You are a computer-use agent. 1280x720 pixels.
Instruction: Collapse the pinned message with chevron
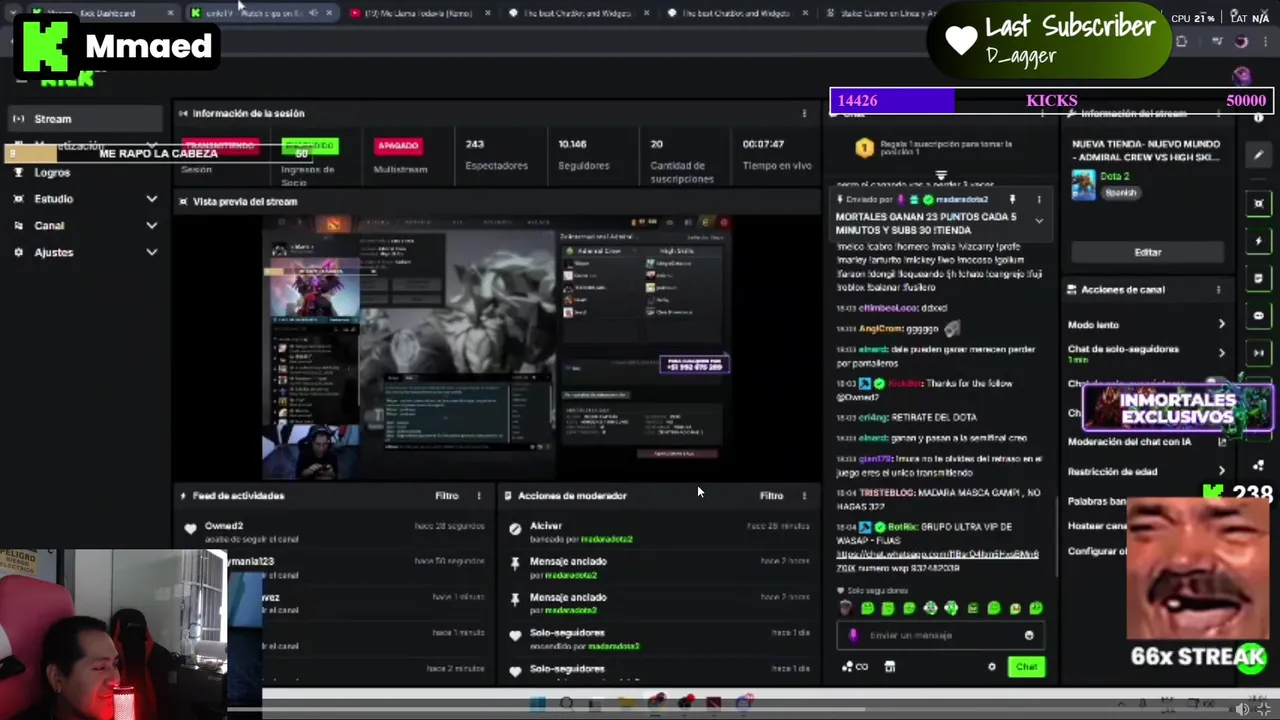click(1039, 221)
